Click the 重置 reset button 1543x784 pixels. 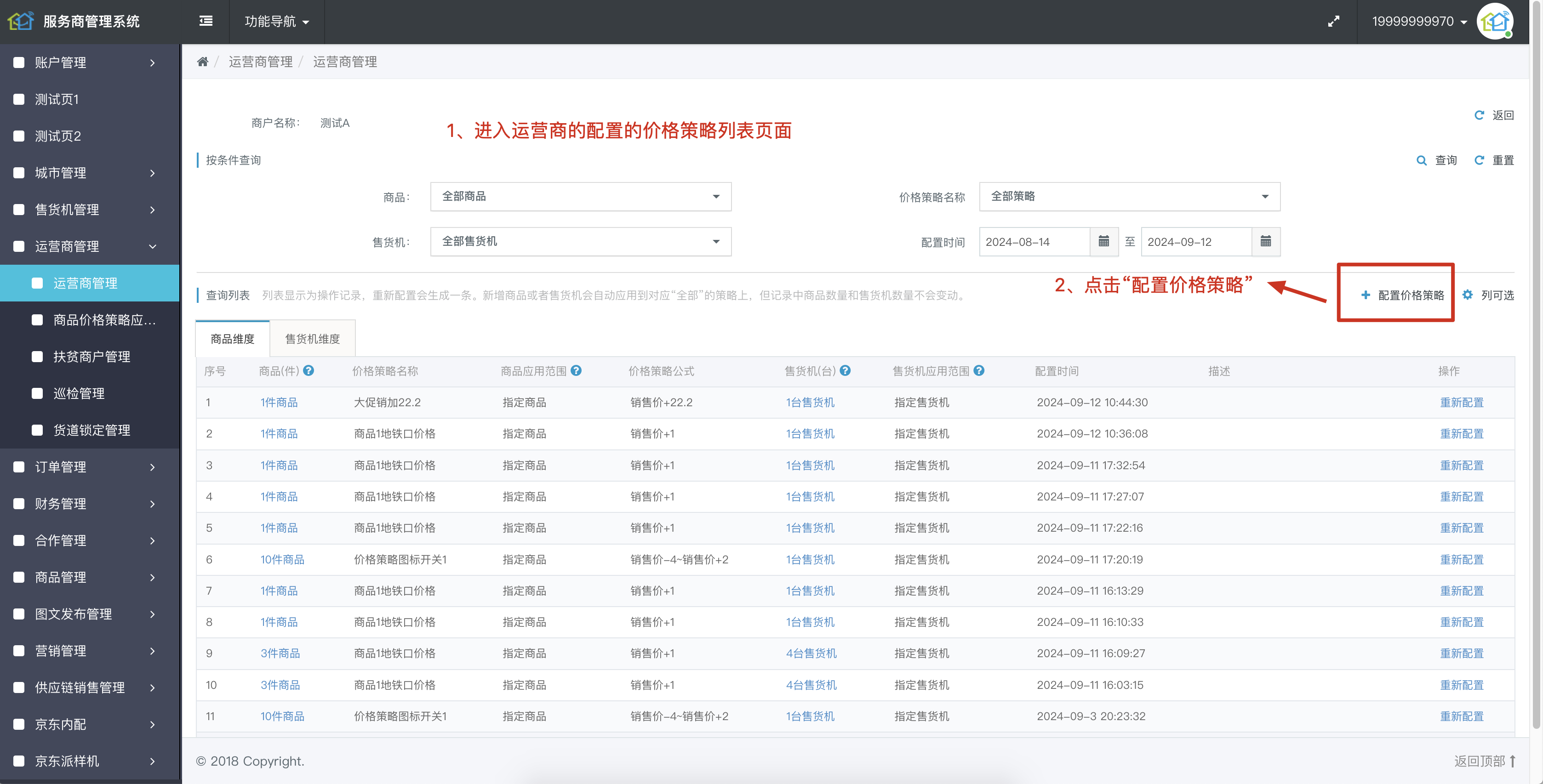coord(1494,160)
